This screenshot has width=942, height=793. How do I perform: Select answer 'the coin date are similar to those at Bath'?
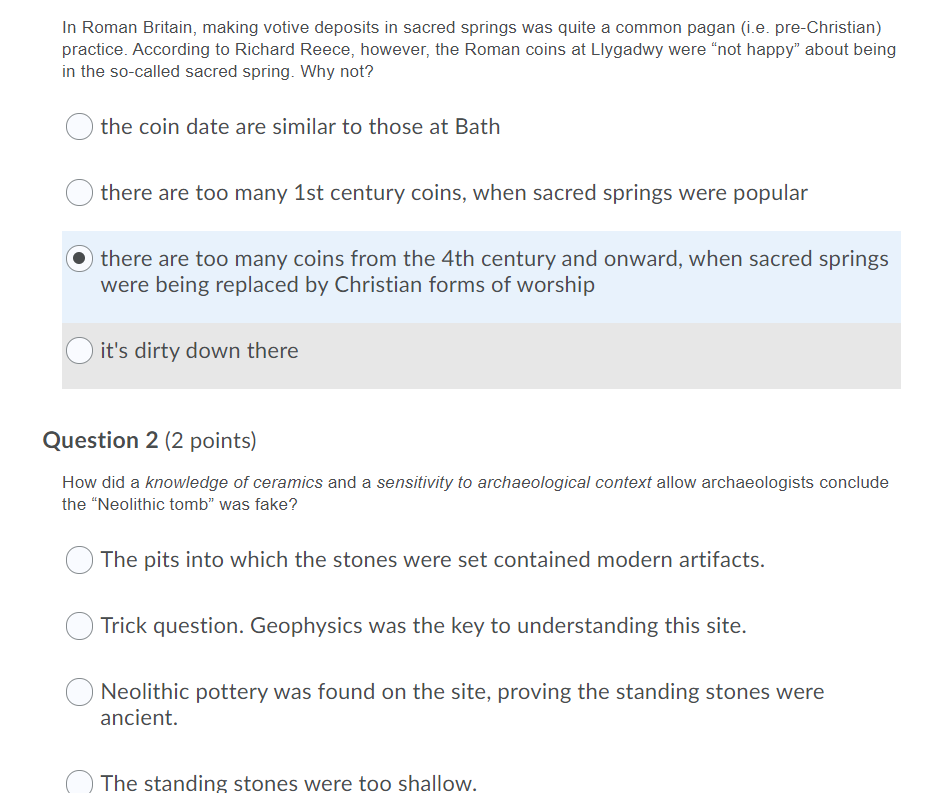(79, 127)
